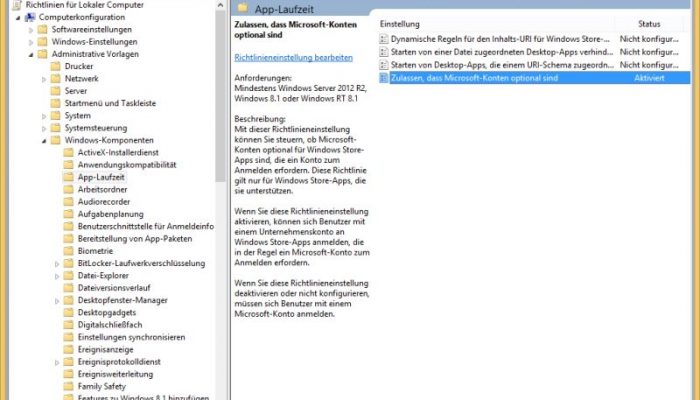Expand the Datei-Explorer node

tap(57, 276)
